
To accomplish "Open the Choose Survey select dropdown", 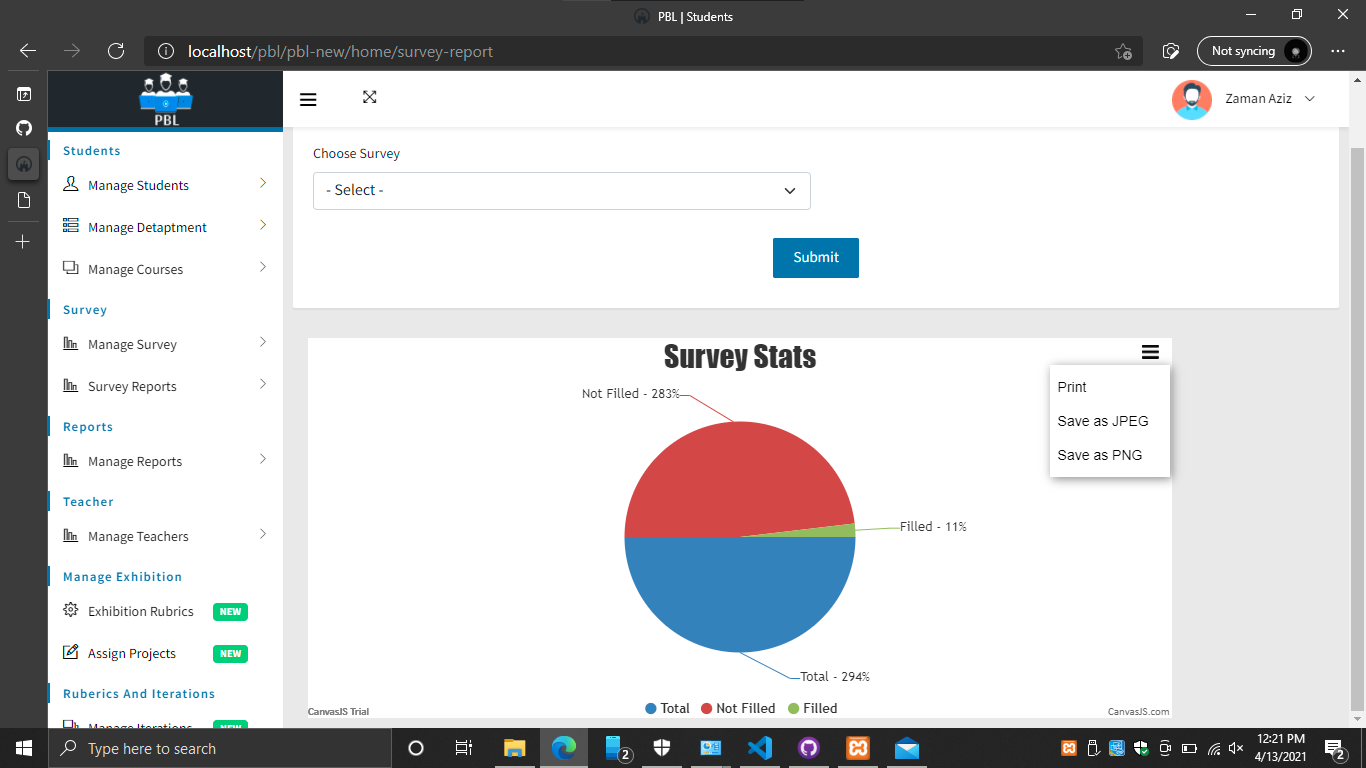I will [562, 191].
